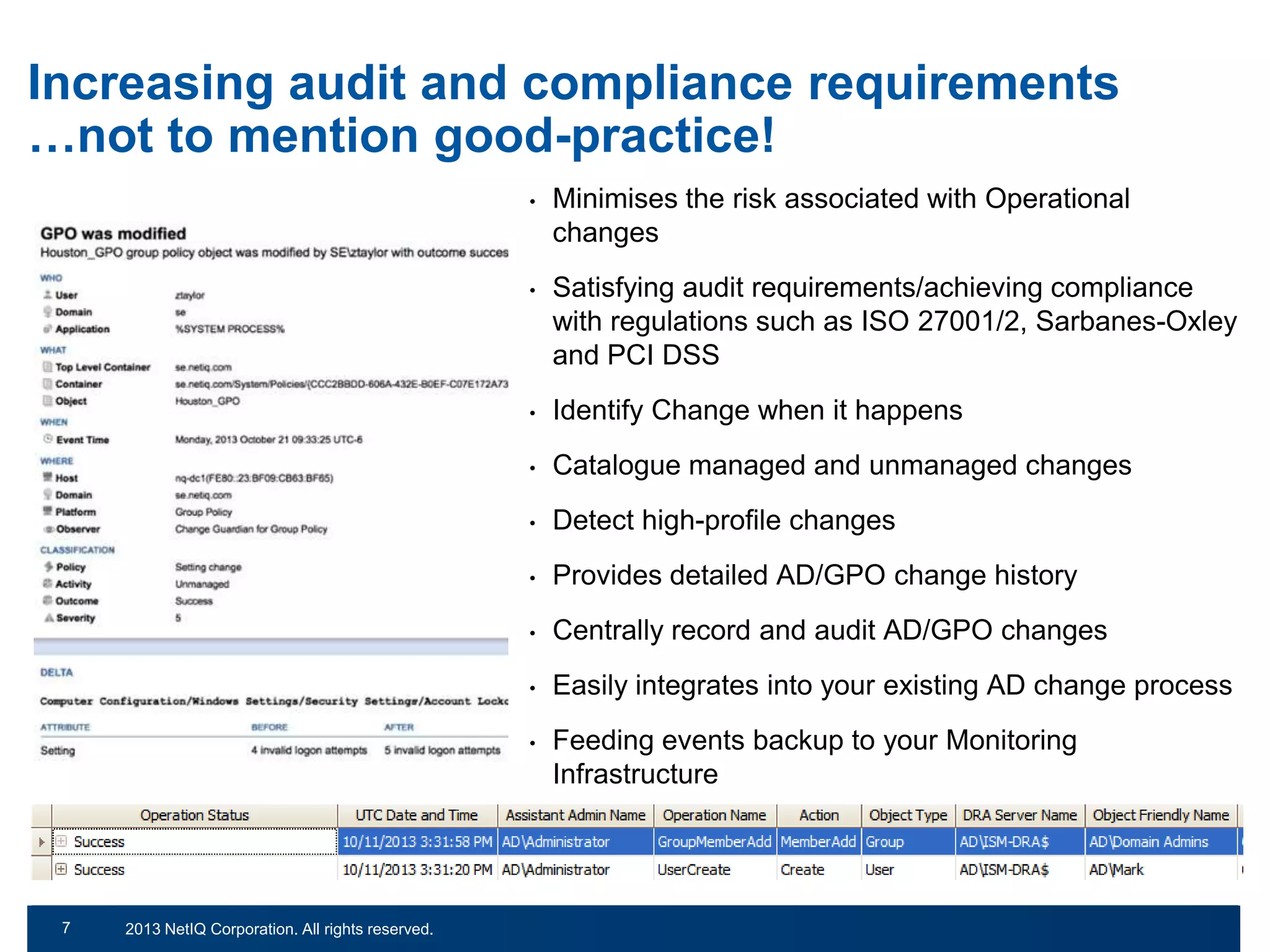The image size is (1270, 952).
Task: Click the %SYSTEM PROCESS% application value
Action: pos(229,328)
